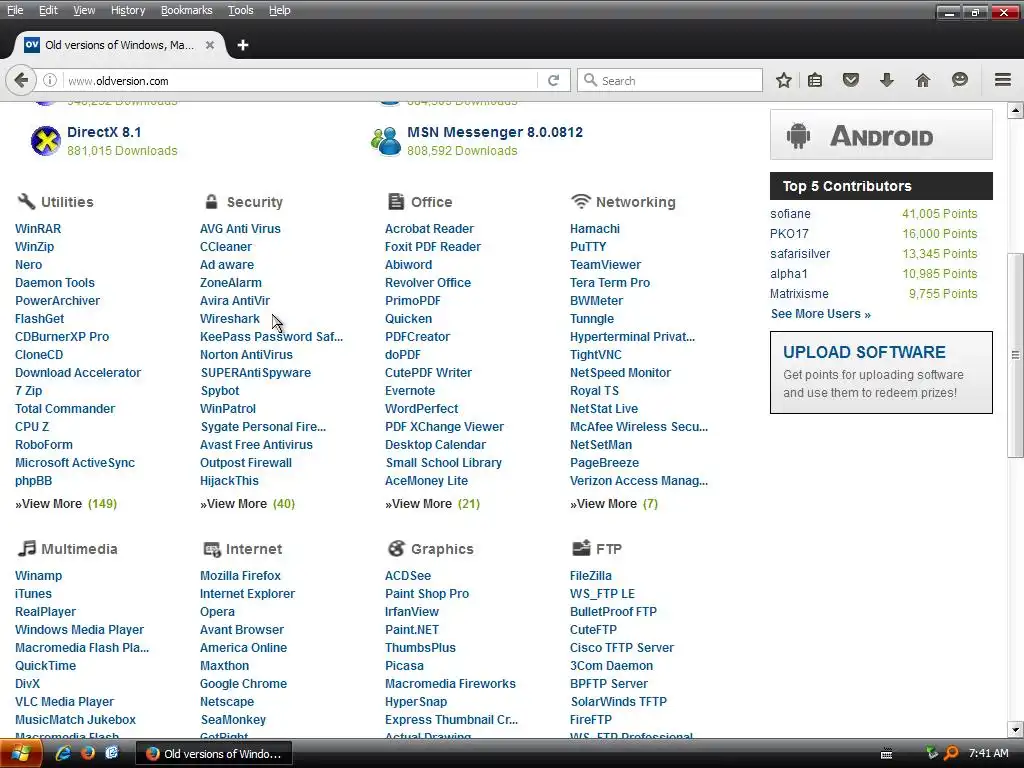Expand Office with View More (21)
Image resolution: width=1024 pixels, height=768 pixels.
click(432, 504)
